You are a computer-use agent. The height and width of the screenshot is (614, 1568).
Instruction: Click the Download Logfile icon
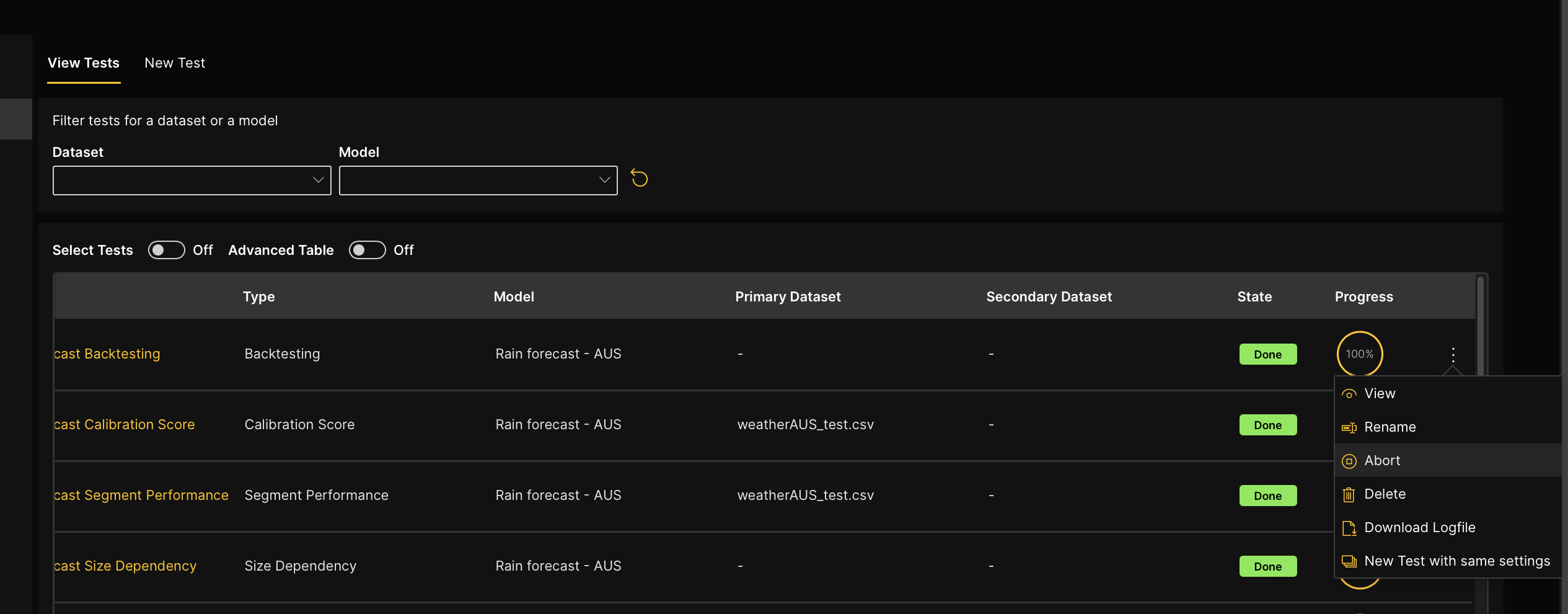point(1349,528)
